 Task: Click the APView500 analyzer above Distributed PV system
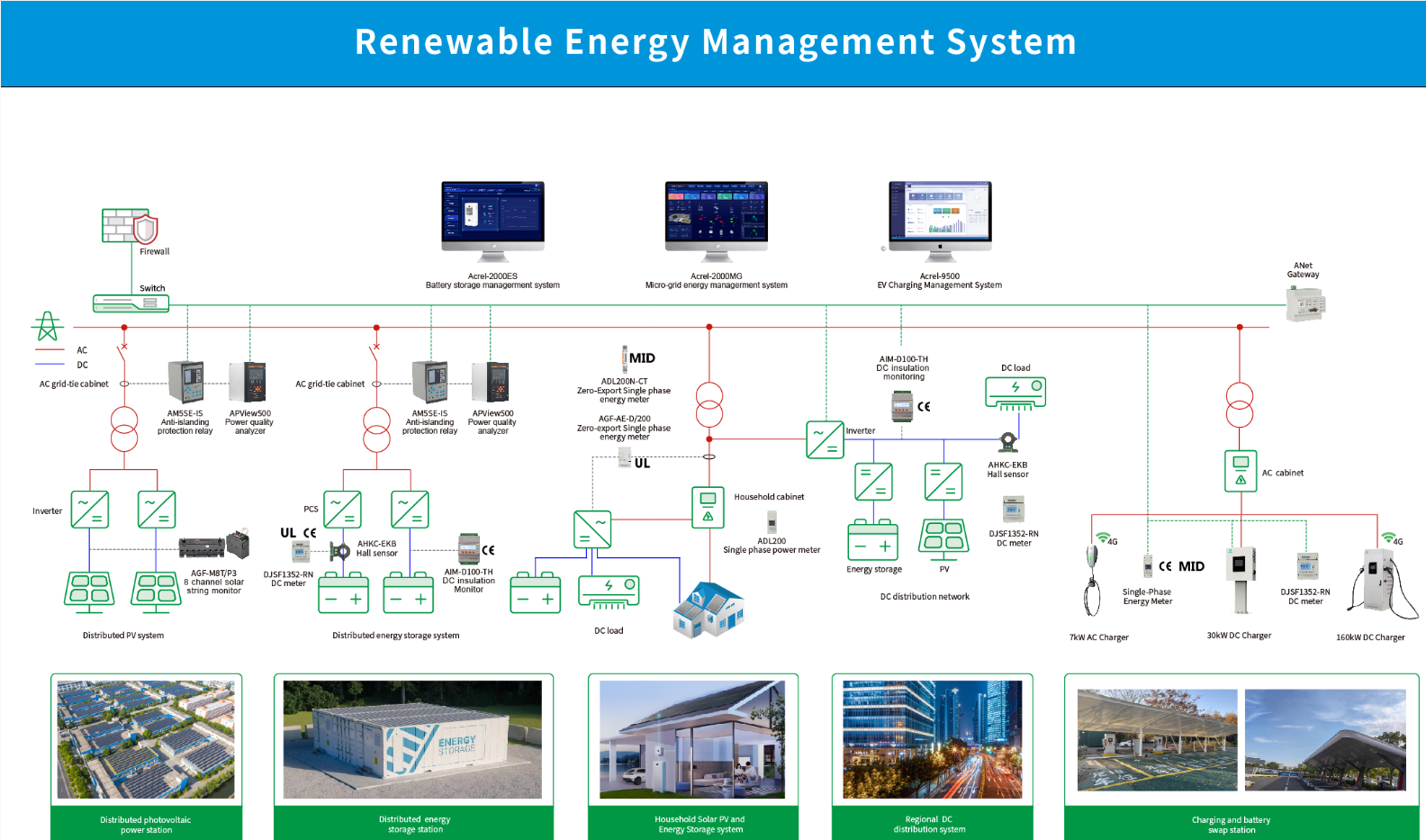(248, 382)
